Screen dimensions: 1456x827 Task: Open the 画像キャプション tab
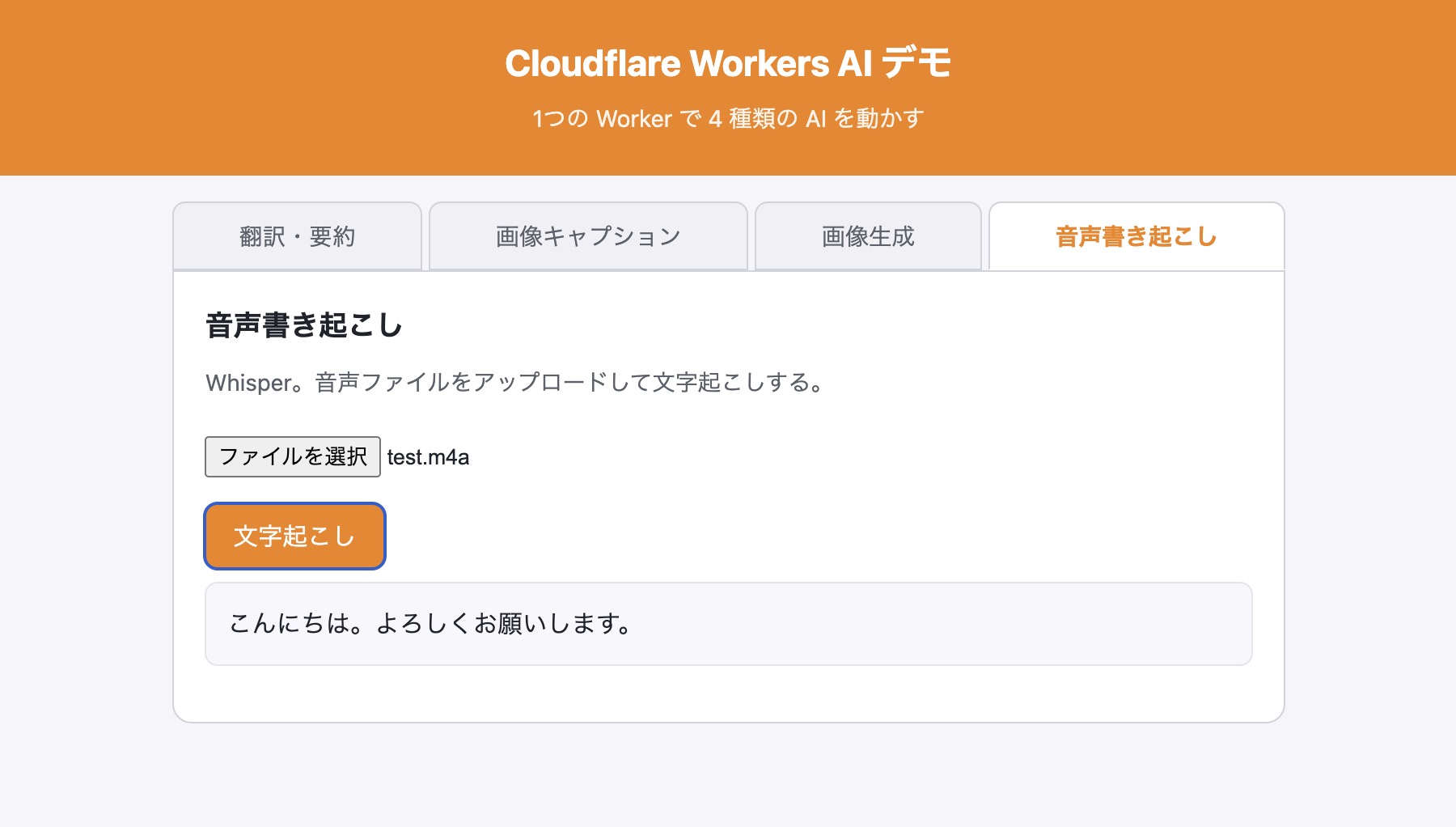point(588,236)
